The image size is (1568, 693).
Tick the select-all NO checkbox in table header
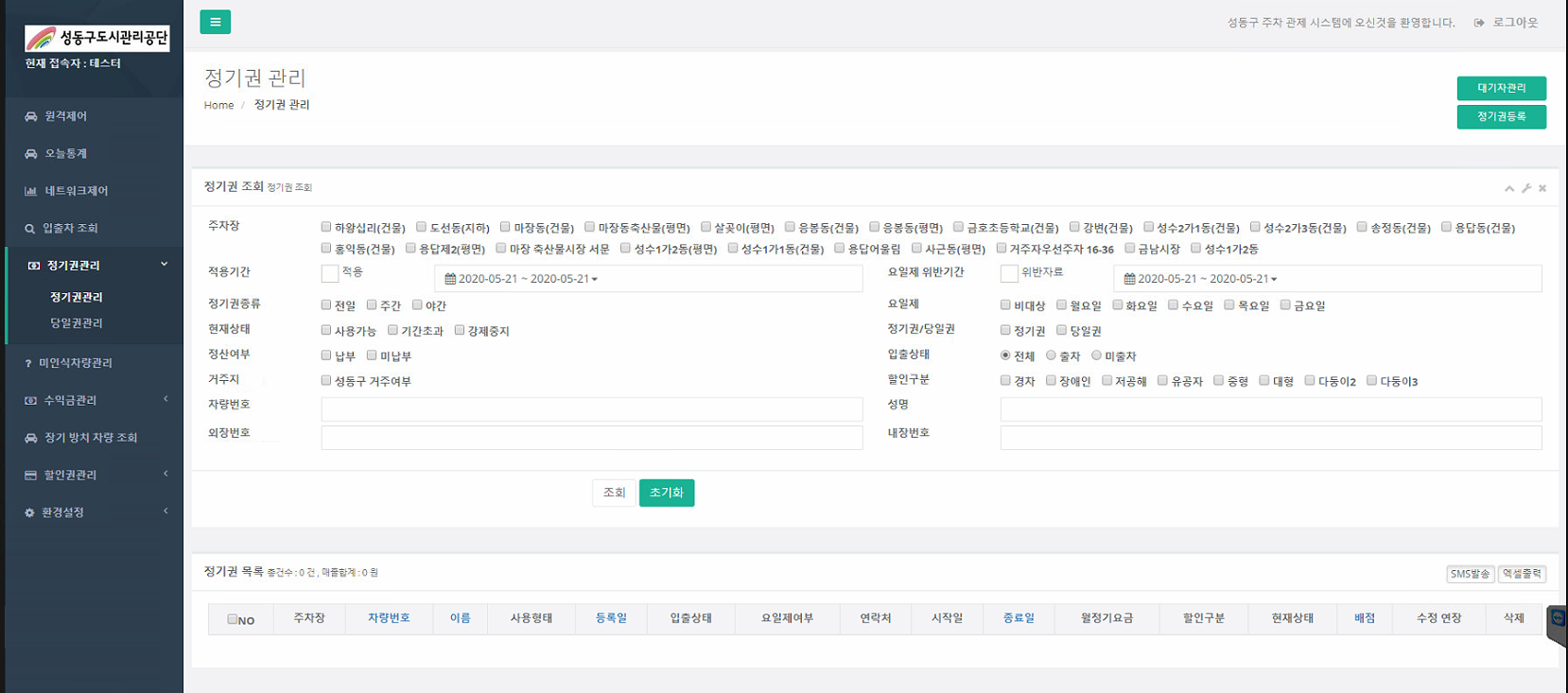[233, 619]
